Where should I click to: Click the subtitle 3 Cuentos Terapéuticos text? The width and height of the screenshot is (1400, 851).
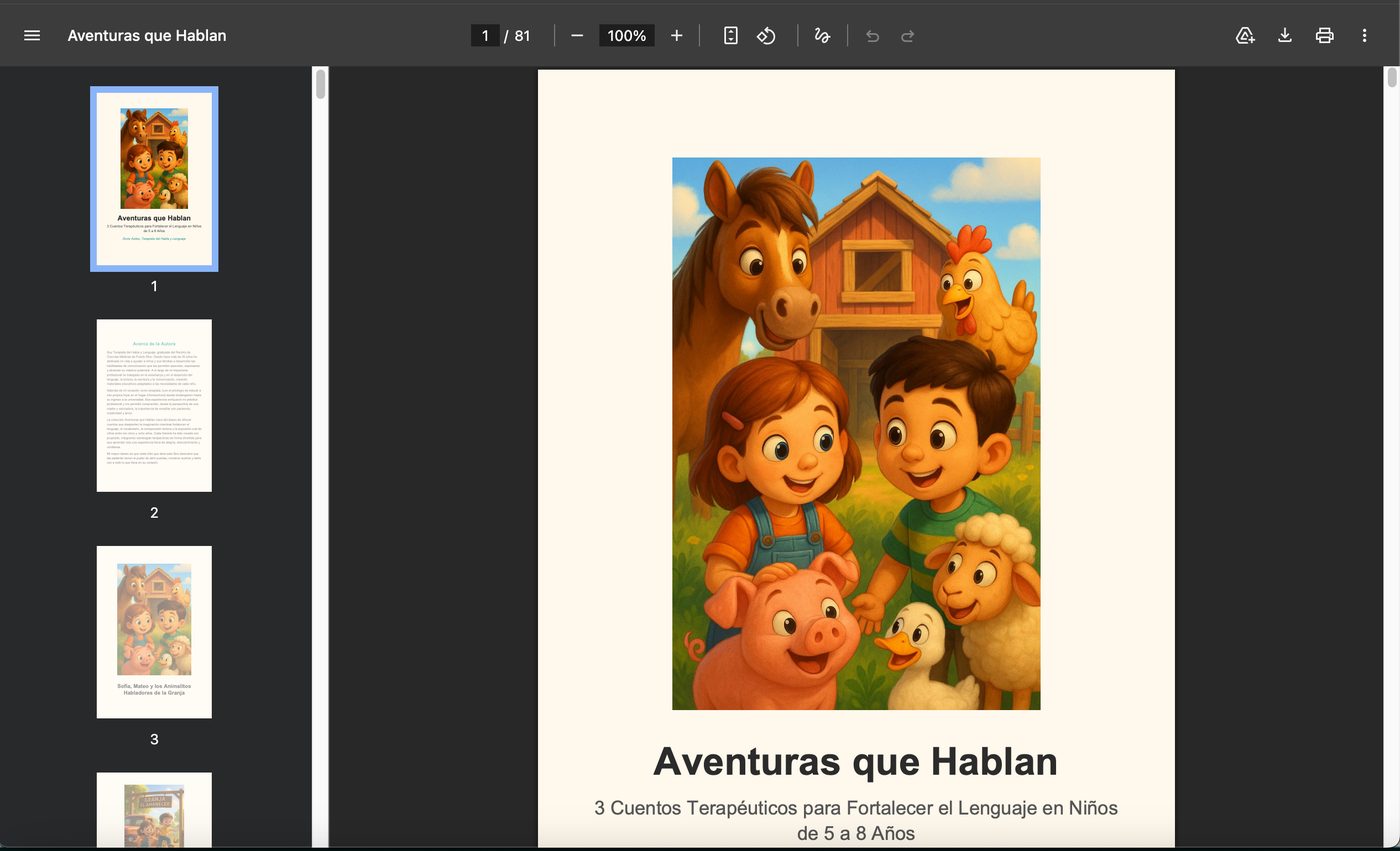[x=856, y=820]
